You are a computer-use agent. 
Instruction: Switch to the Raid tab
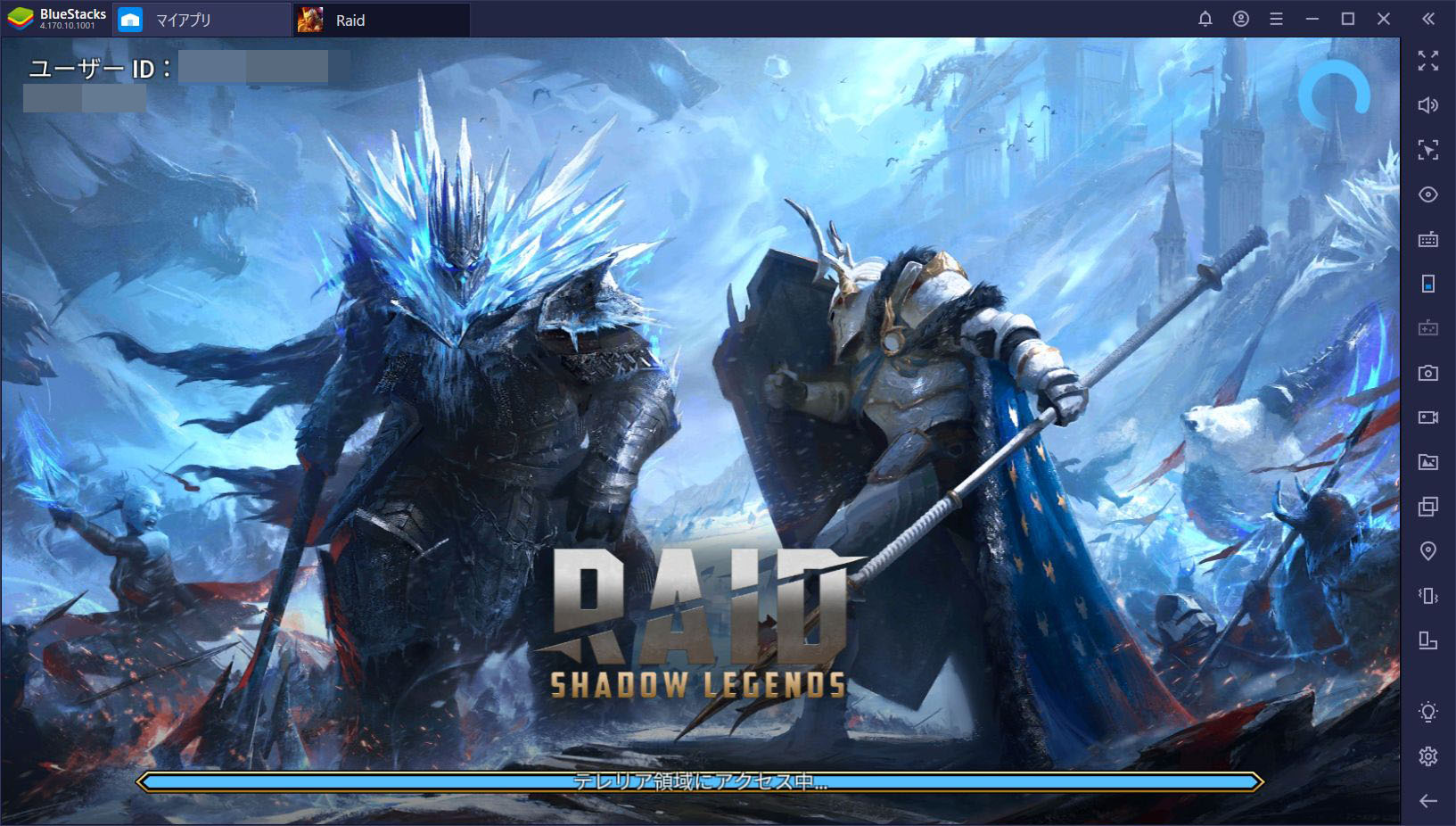pyautogui.click(x=382, y=20)
